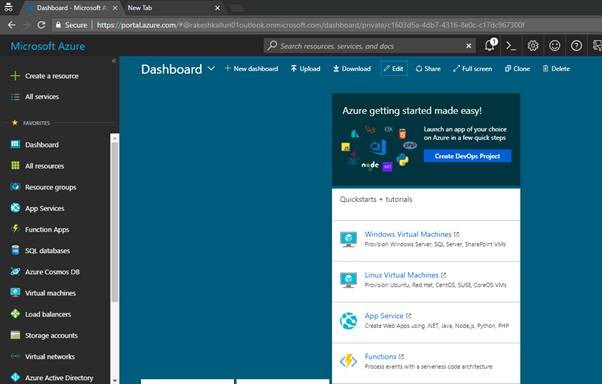Select Storage accounts text in sidebar
The width and height of the screenshot is (602, 384).
coord(51,335)
